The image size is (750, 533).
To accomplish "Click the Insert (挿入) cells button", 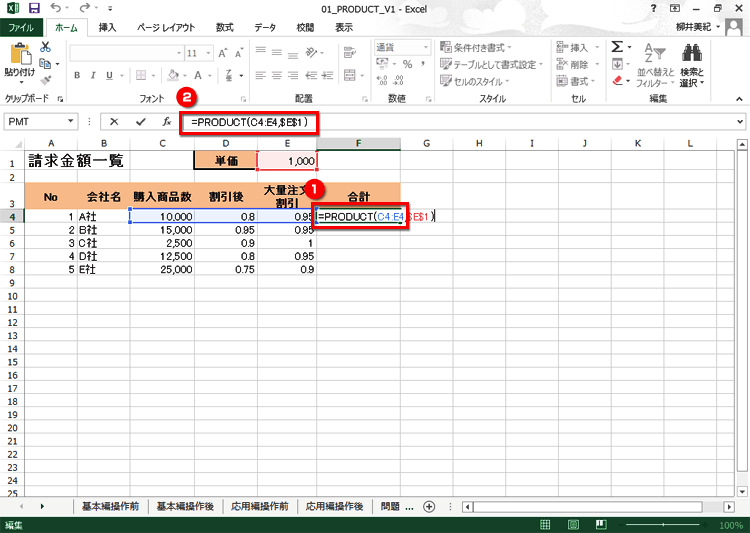I will [x=578, y=47].
